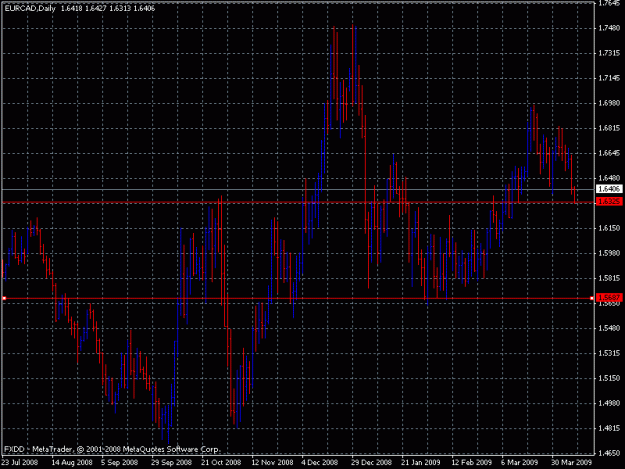Image resolution: width=625 pixels, height=469 pixels.
Task: Click the 29 Sep 2008 date label
Action: click(171, 463)
